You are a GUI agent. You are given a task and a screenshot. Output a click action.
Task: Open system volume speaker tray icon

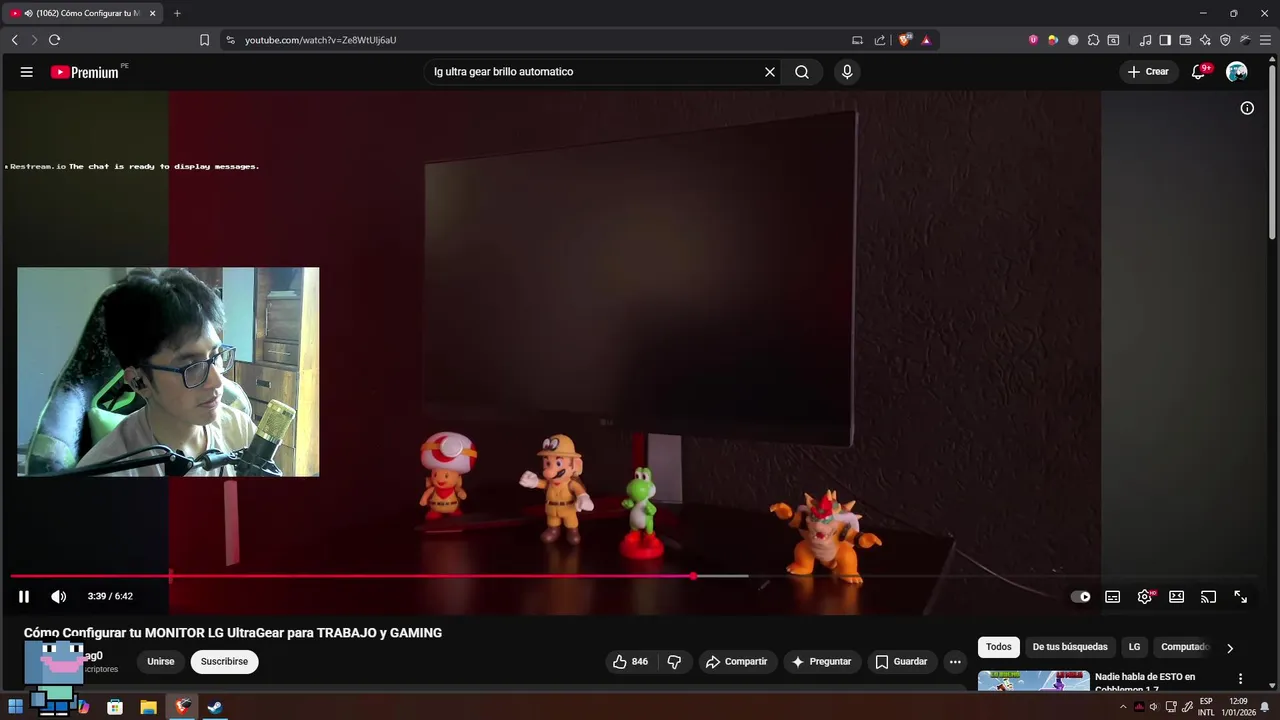pos(1154,707)
